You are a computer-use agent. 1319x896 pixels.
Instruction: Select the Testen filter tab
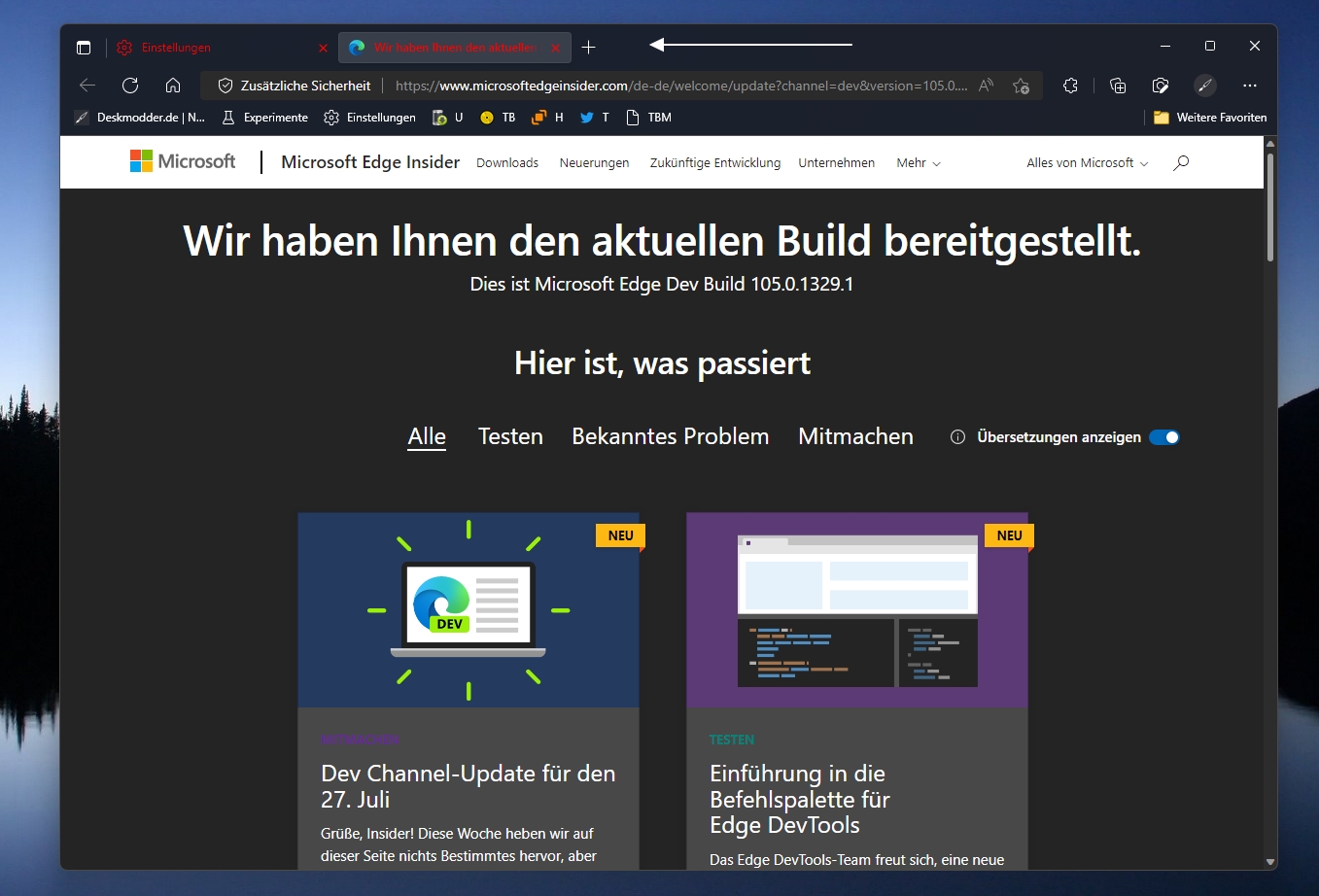click(510, 437)
